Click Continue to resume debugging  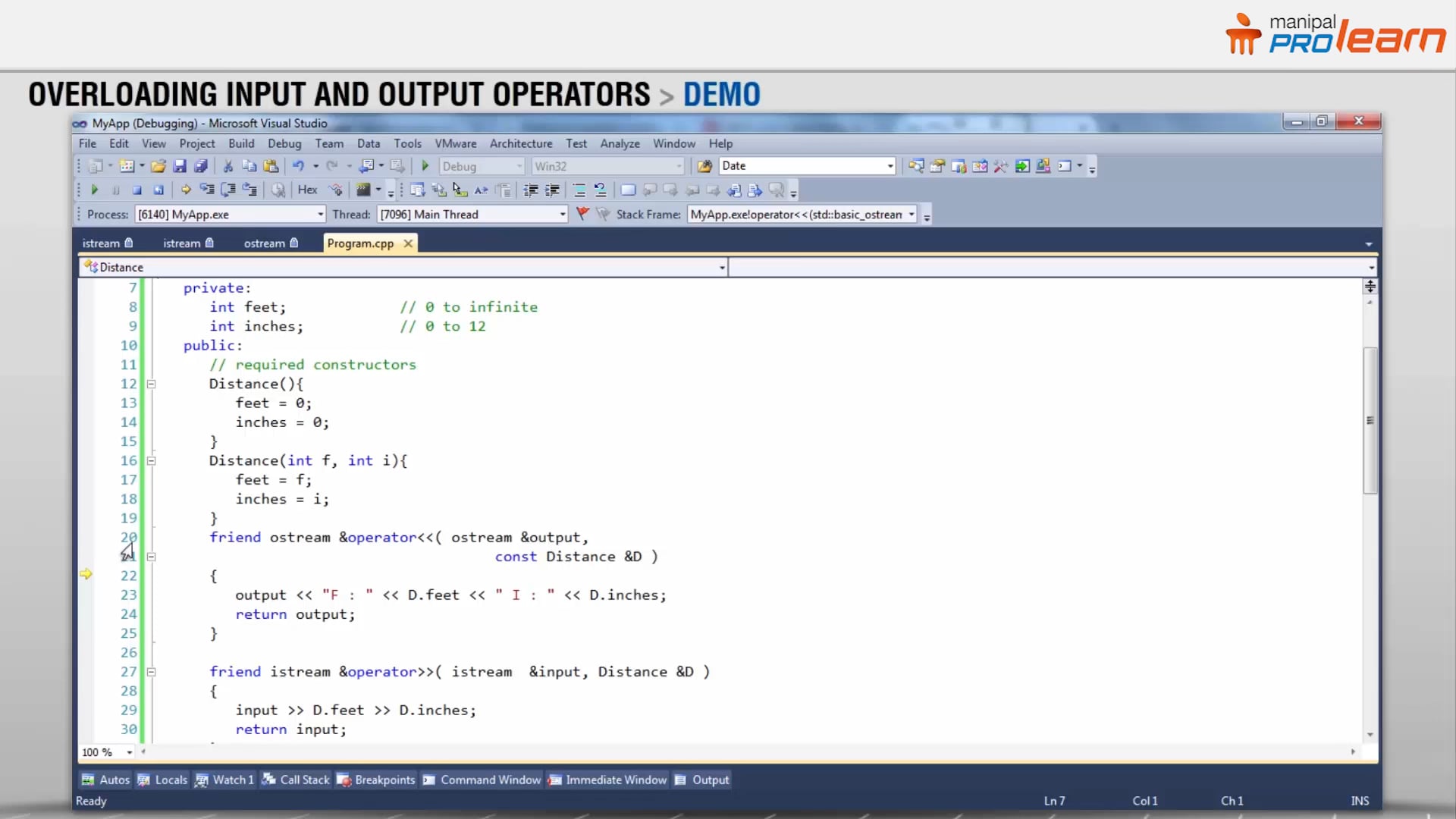[x=94, y=190]
